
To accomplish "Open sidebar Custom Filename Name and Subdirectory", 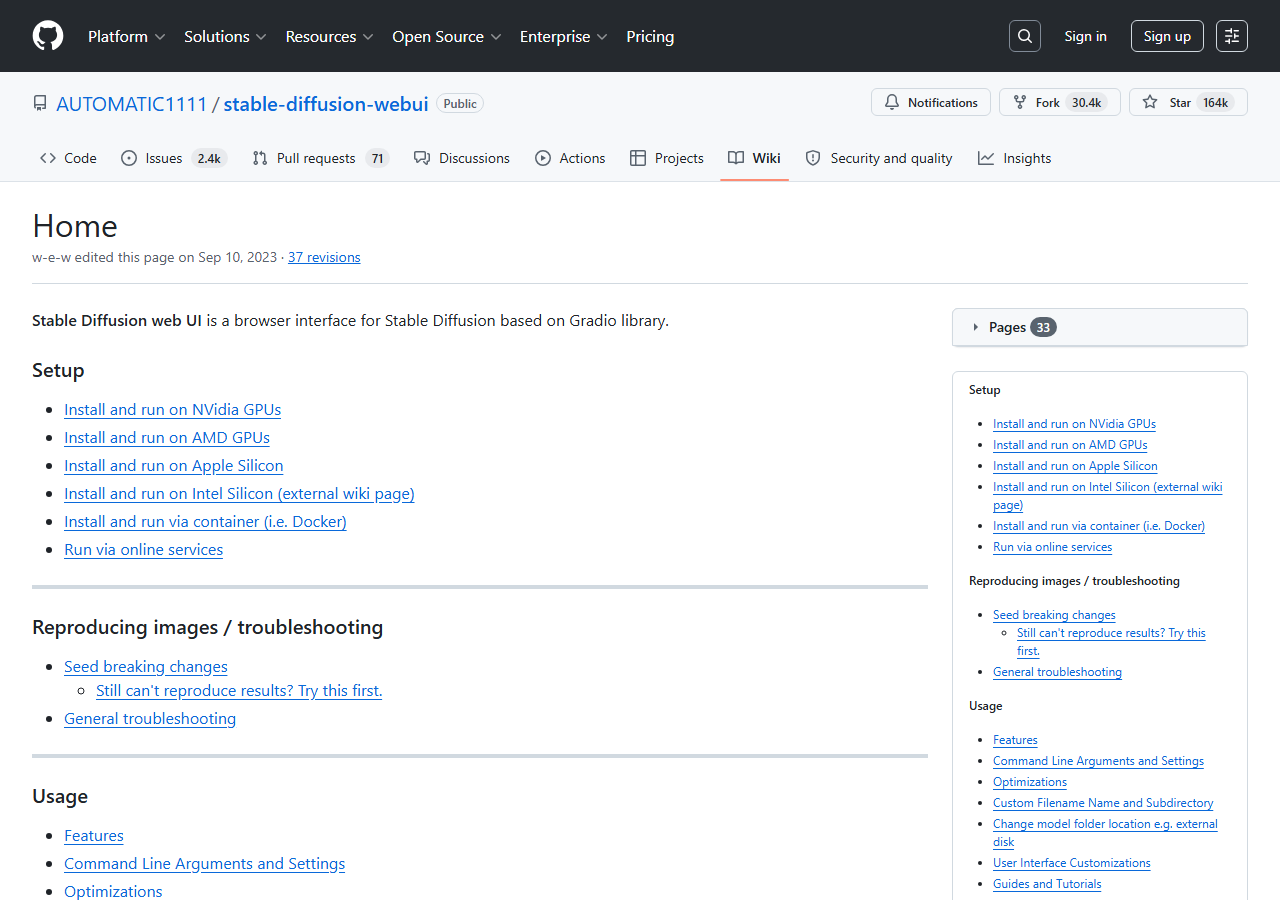I will (x=1103, y=803).
